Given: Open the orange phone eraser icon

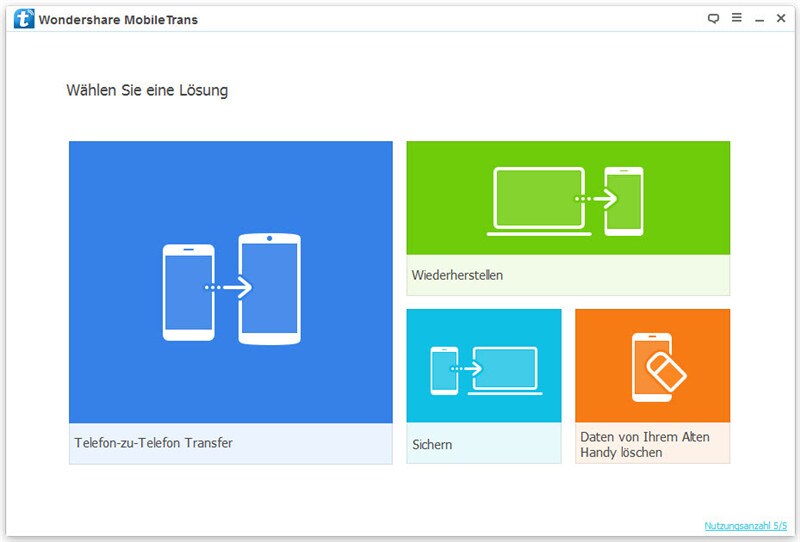Looking at the screenshot, I should pos(658,367).
